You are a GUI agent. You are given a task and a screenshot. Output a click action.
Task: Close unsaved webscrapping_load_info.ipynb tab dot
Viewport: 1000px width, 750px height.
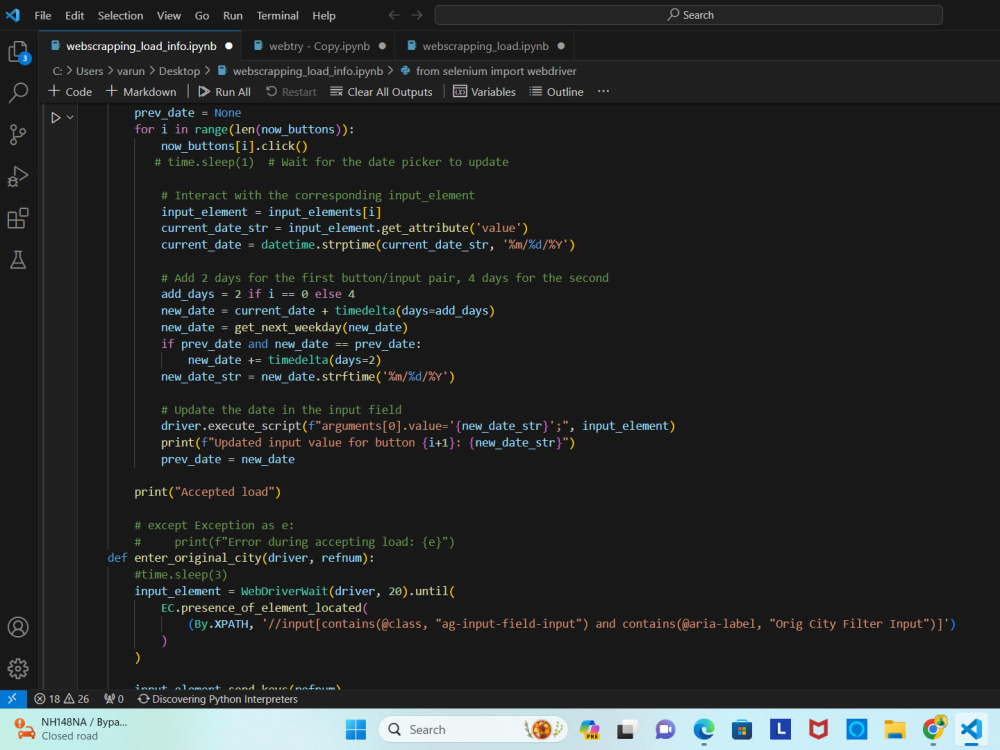pyautogui.click(x=229, y=46)
